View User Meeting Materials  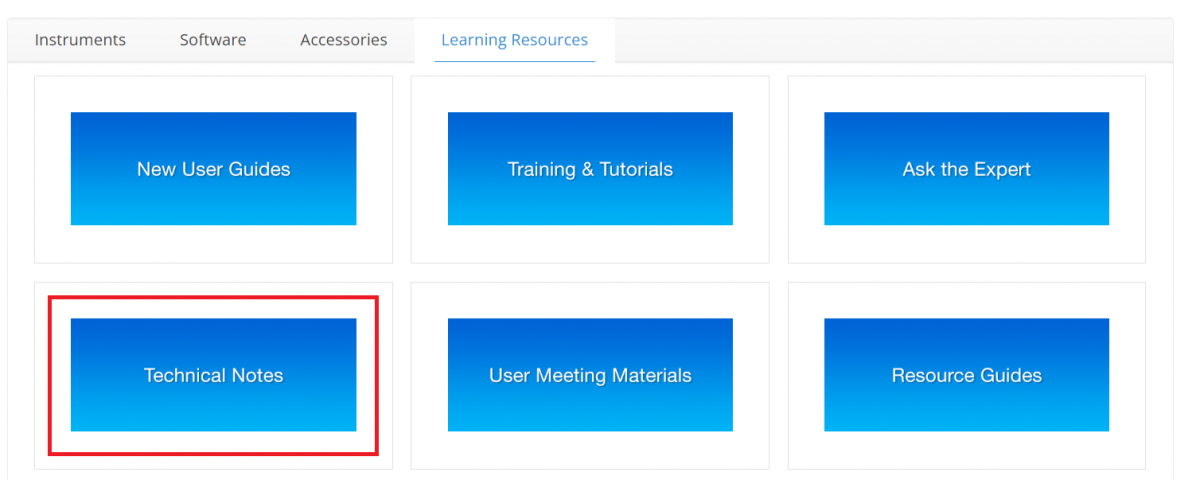590,375
